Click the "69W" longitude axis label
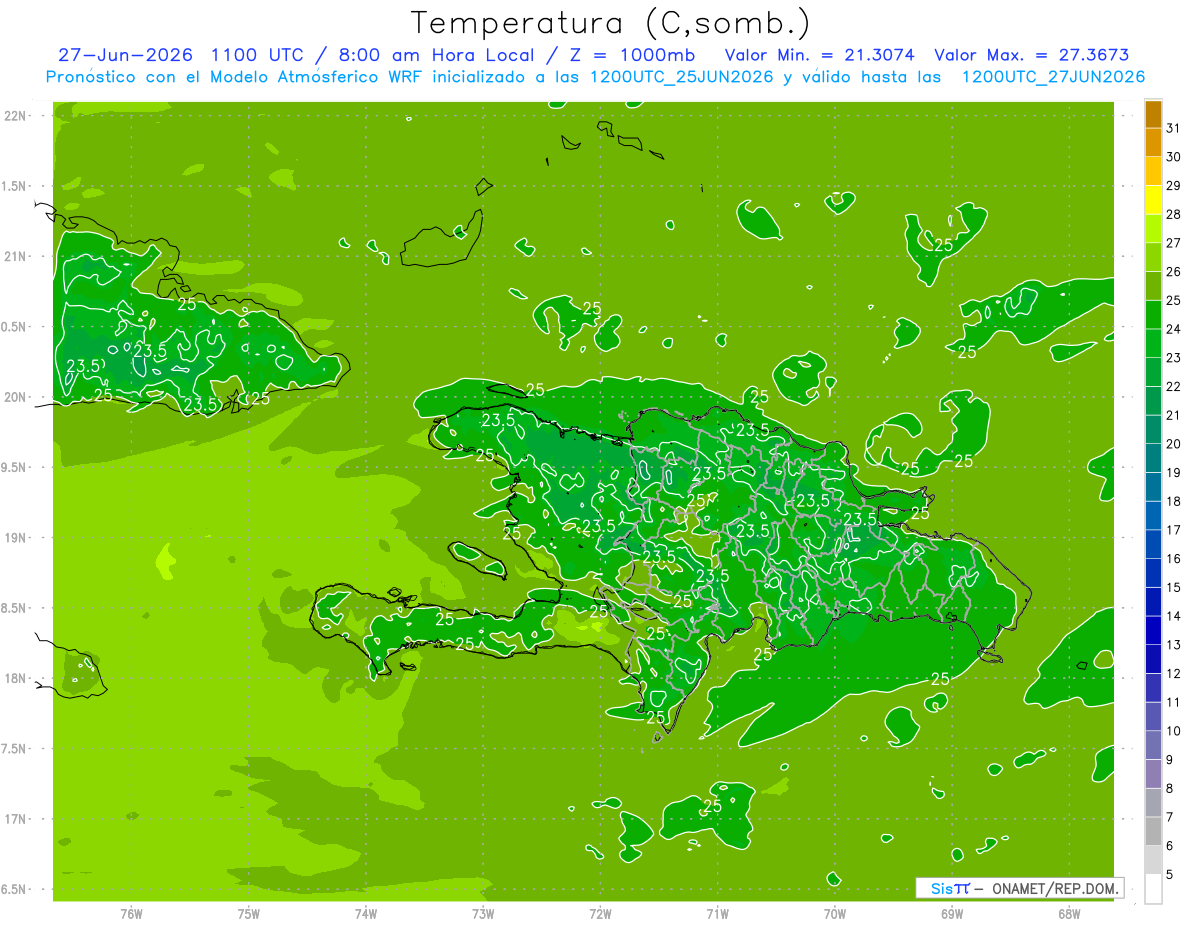Viewport: 1200px width, 927px height. pyautogui.click(x=951, y=914)
